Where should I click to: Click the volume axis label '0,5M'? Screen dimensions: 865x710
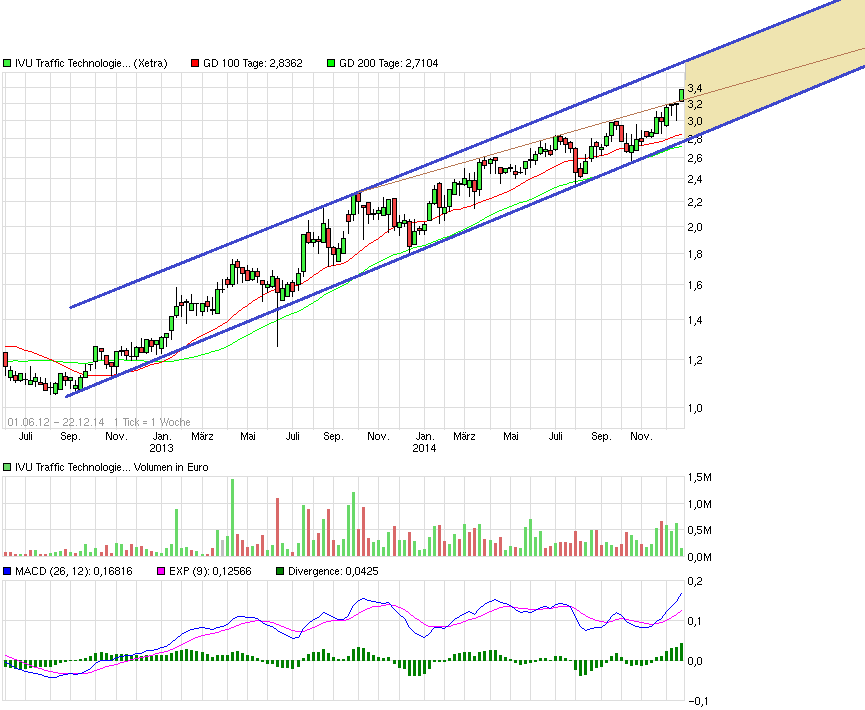[x=700, y=531]
